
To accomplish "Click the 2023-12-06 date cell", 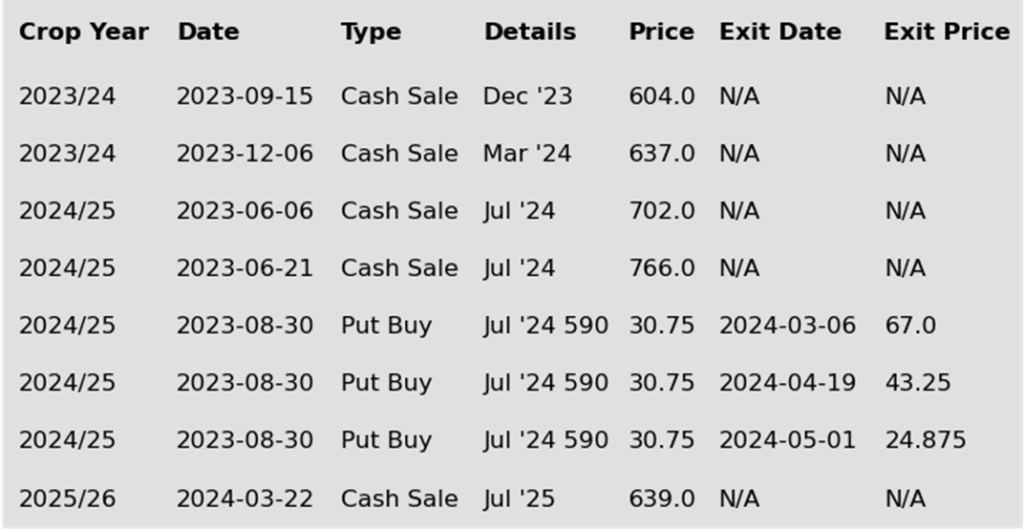I will 245,154.
